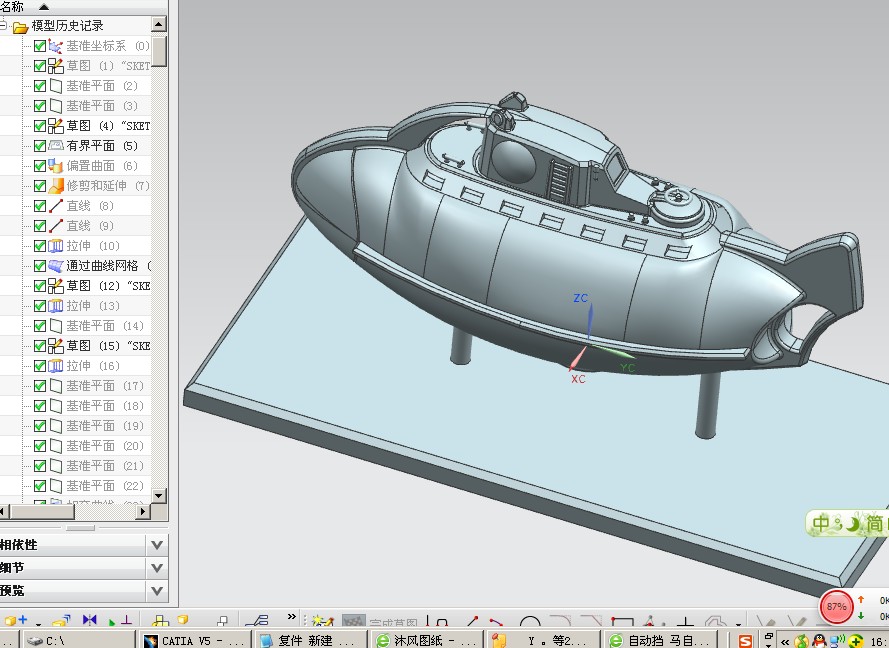Switch to the 沐风图纸 taskbar window

point(426,640)
